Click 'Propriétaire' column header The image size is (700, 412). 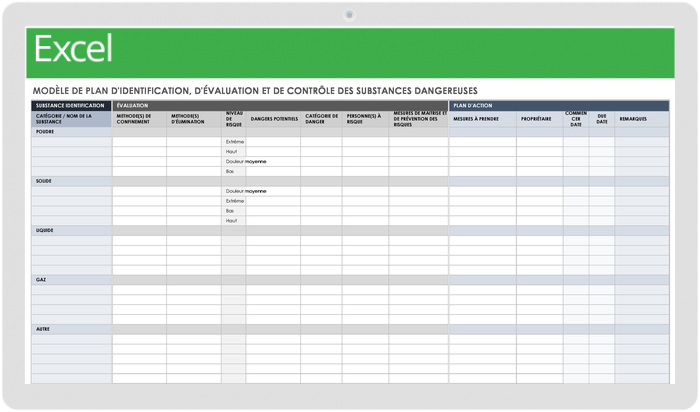(540, 119)
